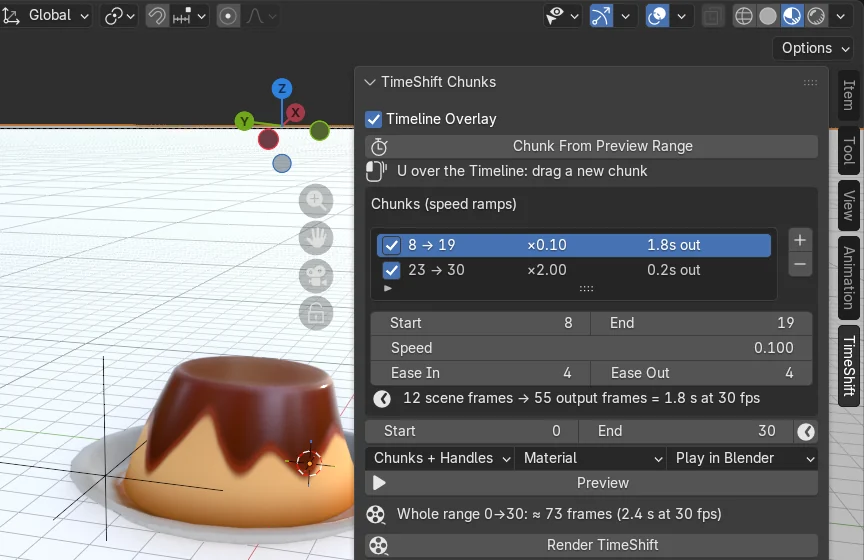
Task: Collapse the TimeShift Chunks panel
Action: [370, 82]
